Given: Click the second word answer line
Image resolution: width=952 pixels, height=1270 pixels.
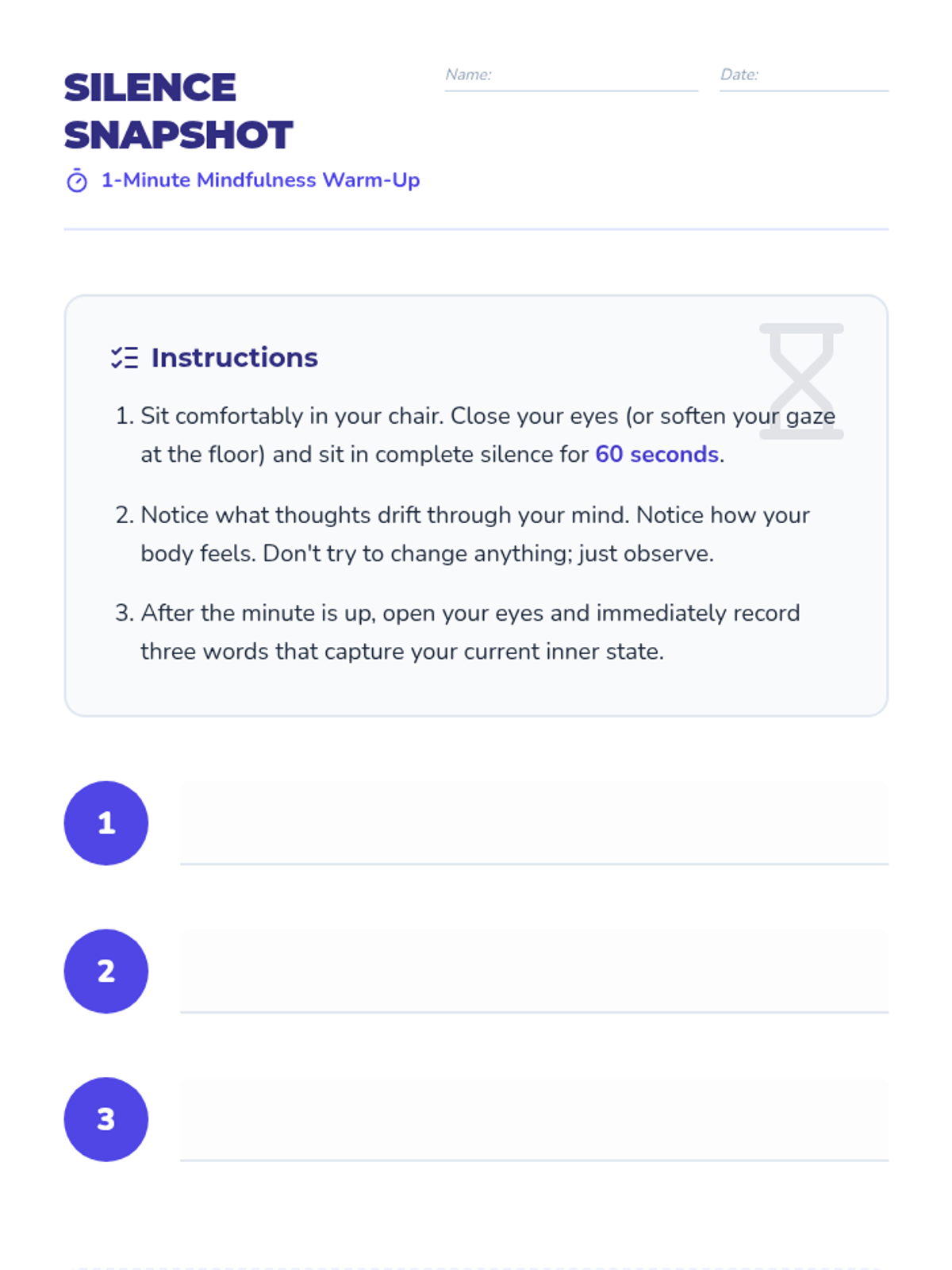Looking at the screenshot, I should [x=534, y=973].
